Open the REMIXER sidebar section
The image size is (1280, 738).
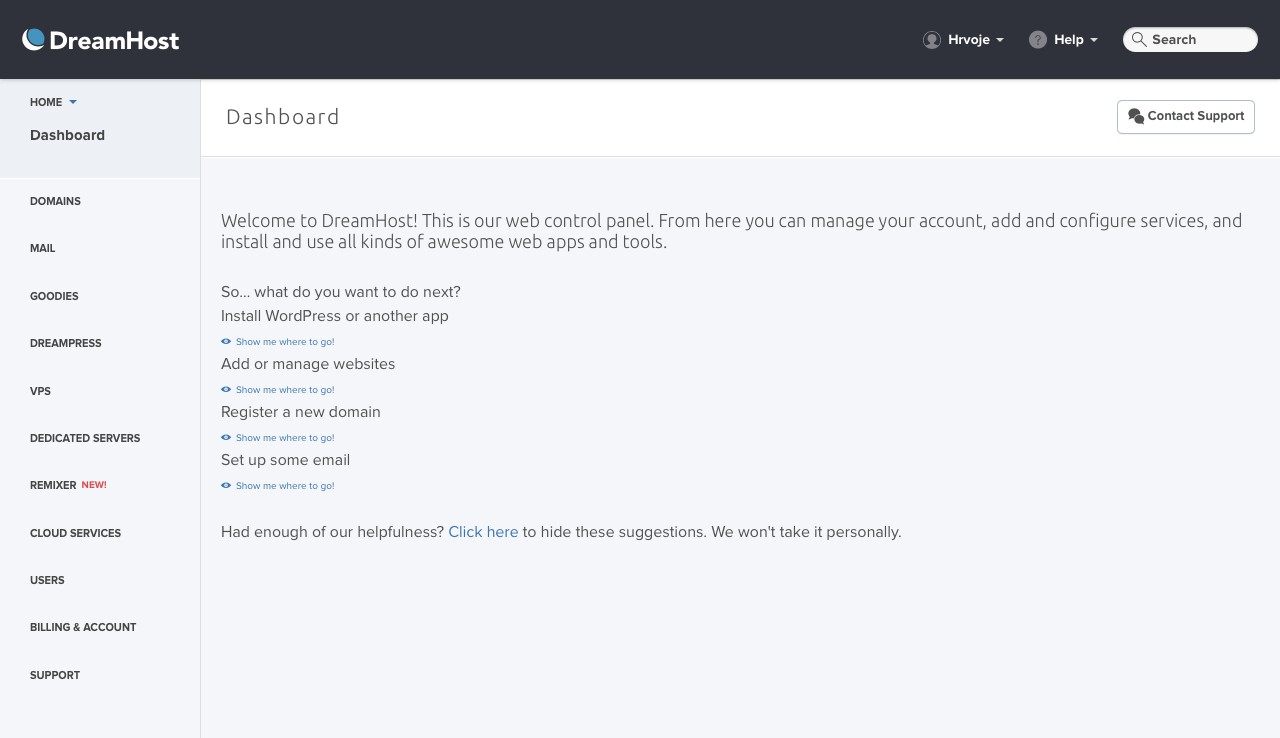[x=53, y=485]
